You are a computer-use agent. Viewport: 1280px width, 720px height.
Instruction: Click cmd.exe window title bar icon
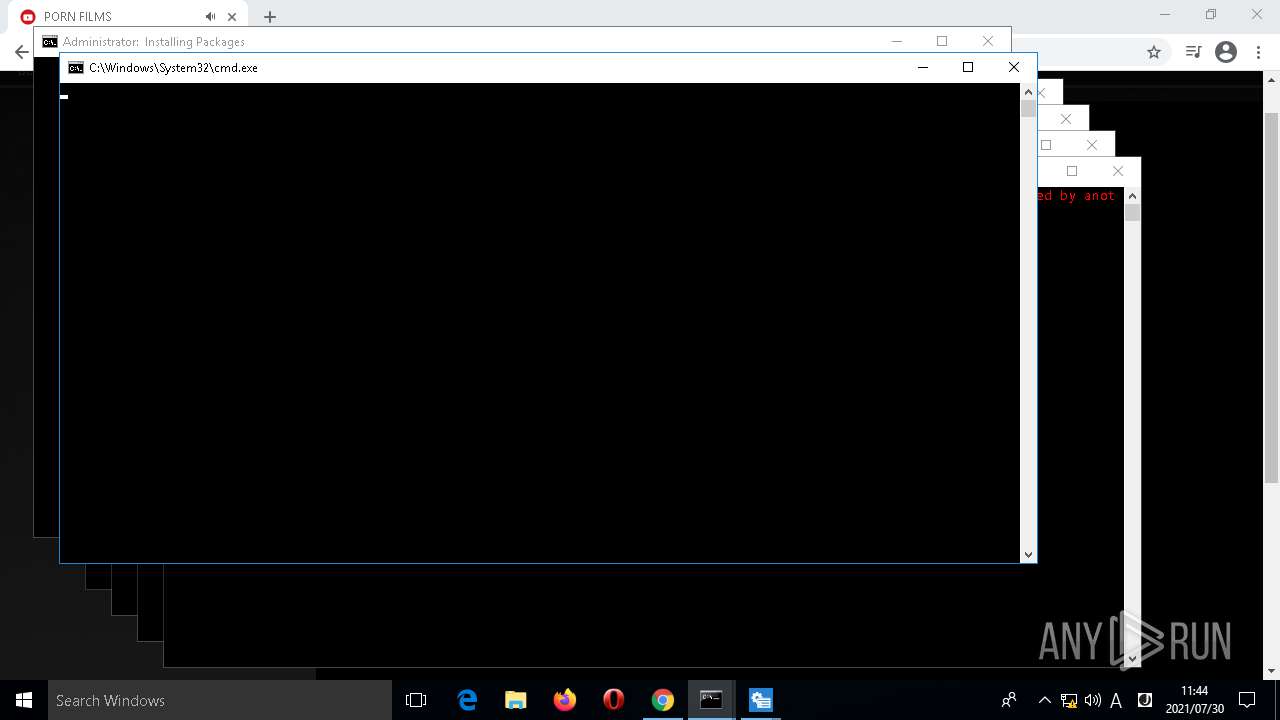click(x=76, y=68)
